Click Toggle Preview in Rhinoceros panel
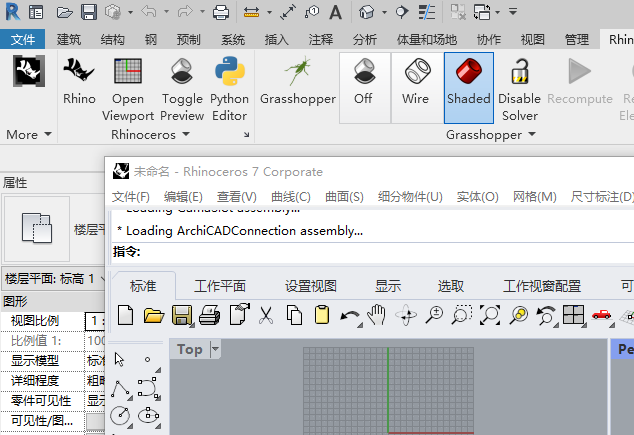The height and width of the screenshot is (435, 634). (x=182, y=89)
